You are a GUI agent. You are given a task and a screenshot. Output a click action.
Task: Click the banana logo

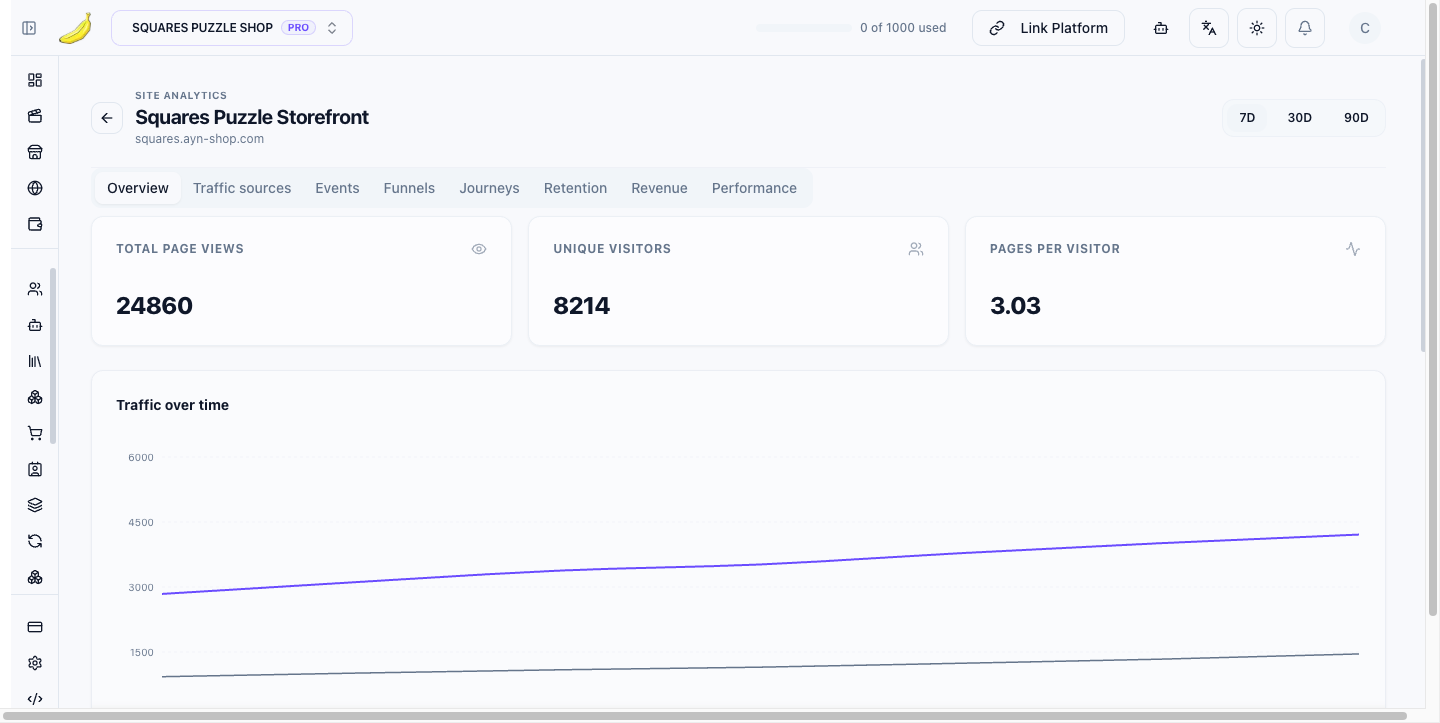coord(75,28)
